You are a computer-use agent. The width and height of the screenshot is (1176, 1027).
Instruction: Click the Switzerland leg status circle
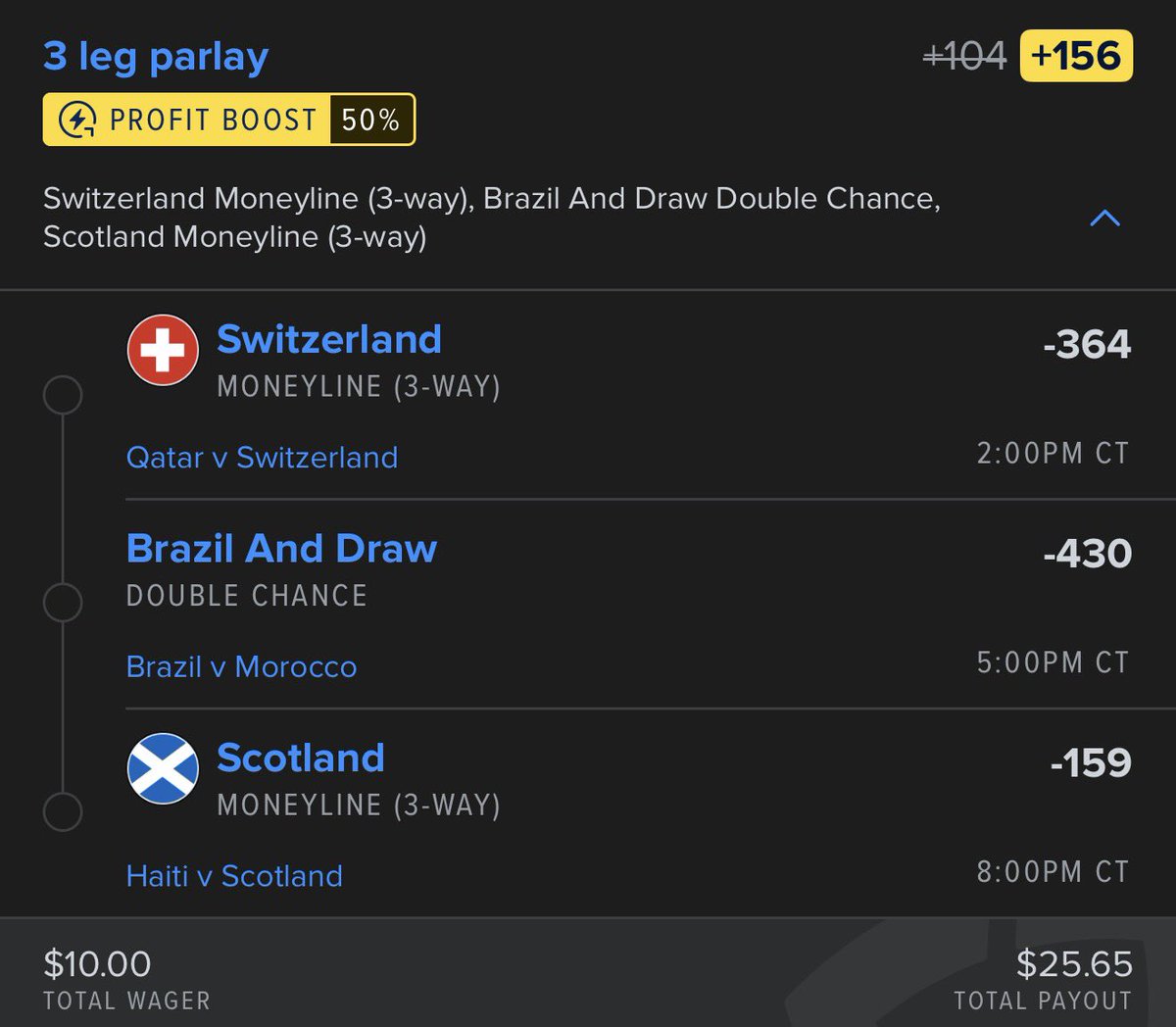tap(63, 395)
